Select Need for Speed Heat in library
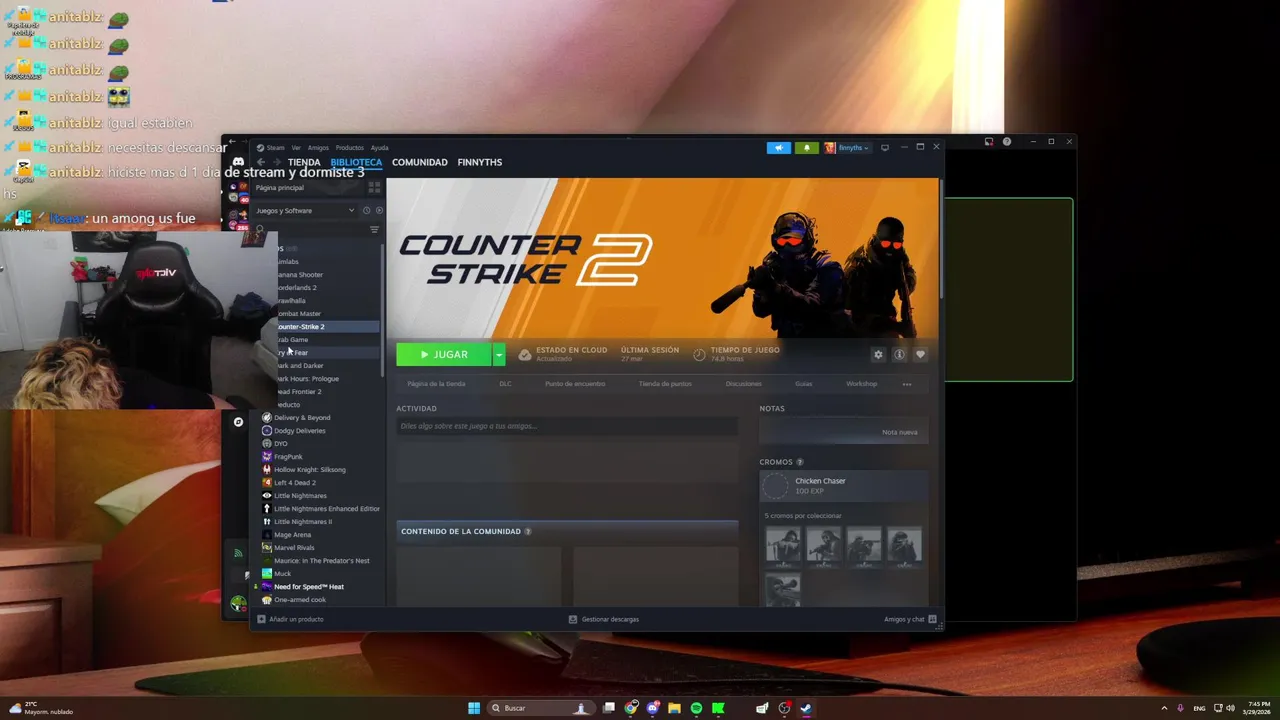This screenshot has width=1280, height=720. pos(308,587)
